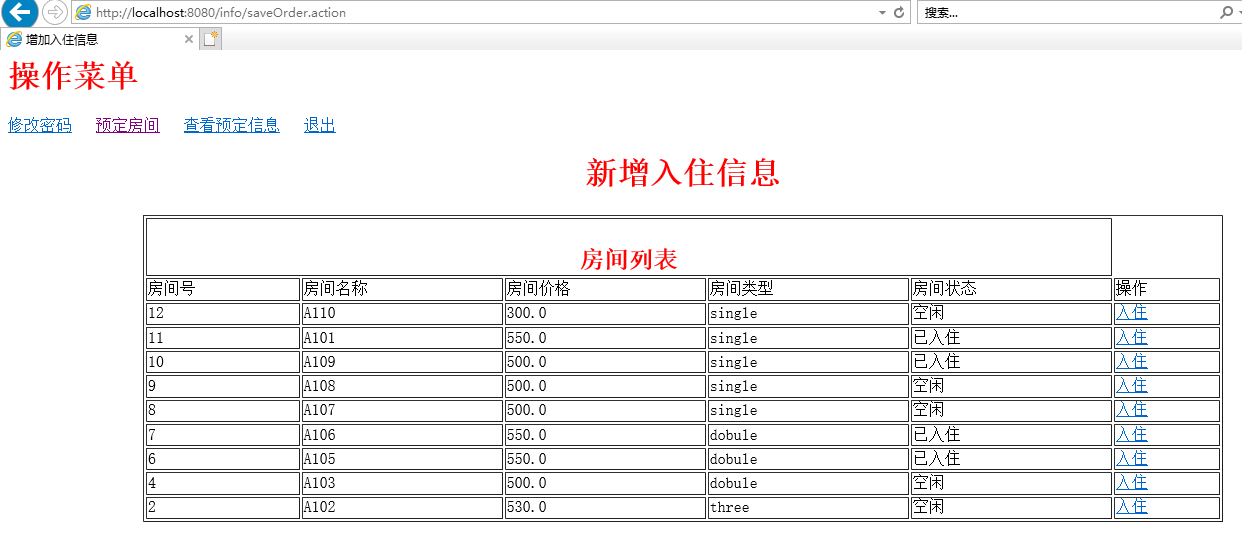
Task: Expand the address bar history dropdown
Action: (882, 13)
